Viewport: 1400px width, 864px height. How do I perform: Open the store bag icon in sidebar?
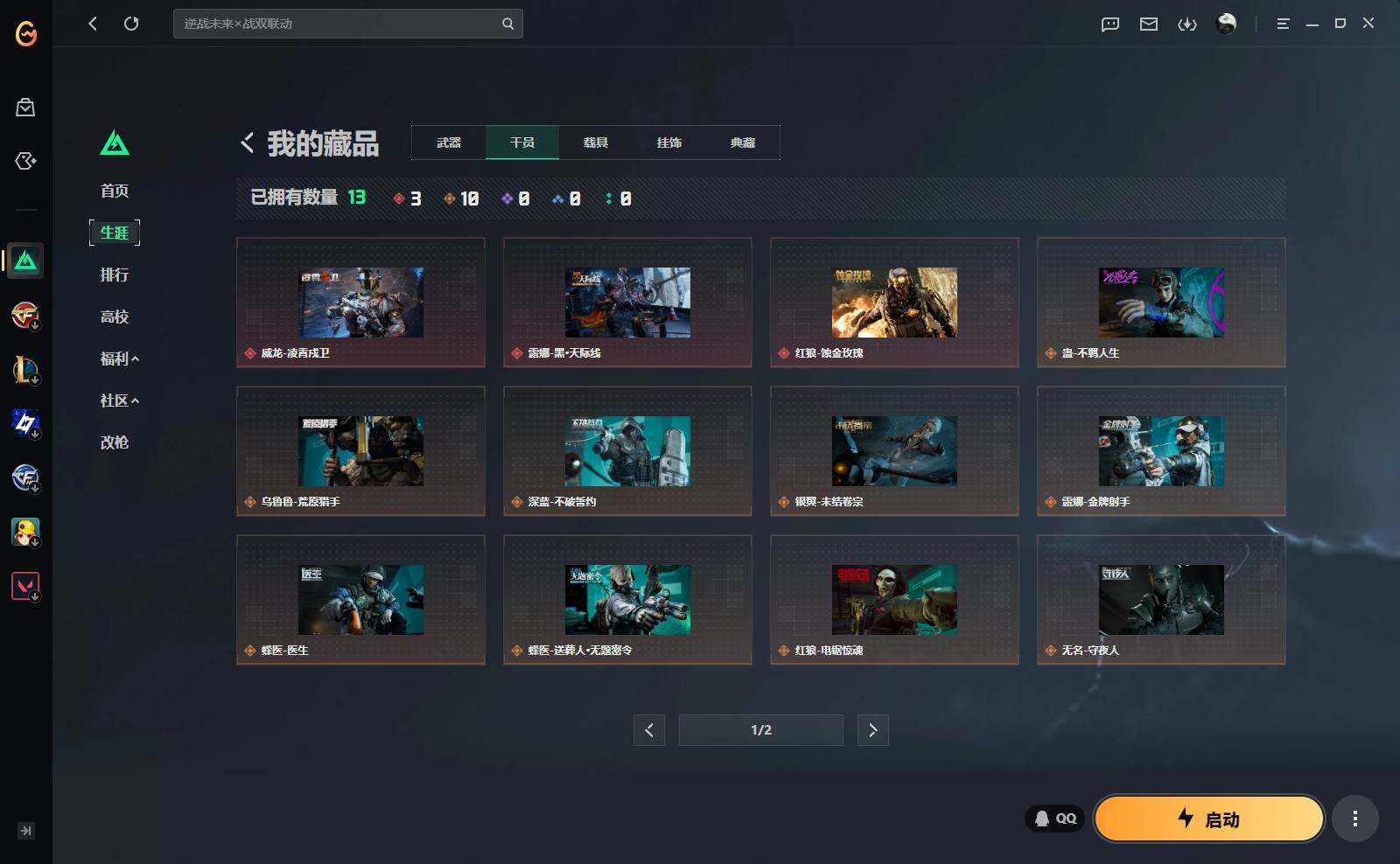pos(25,108)
